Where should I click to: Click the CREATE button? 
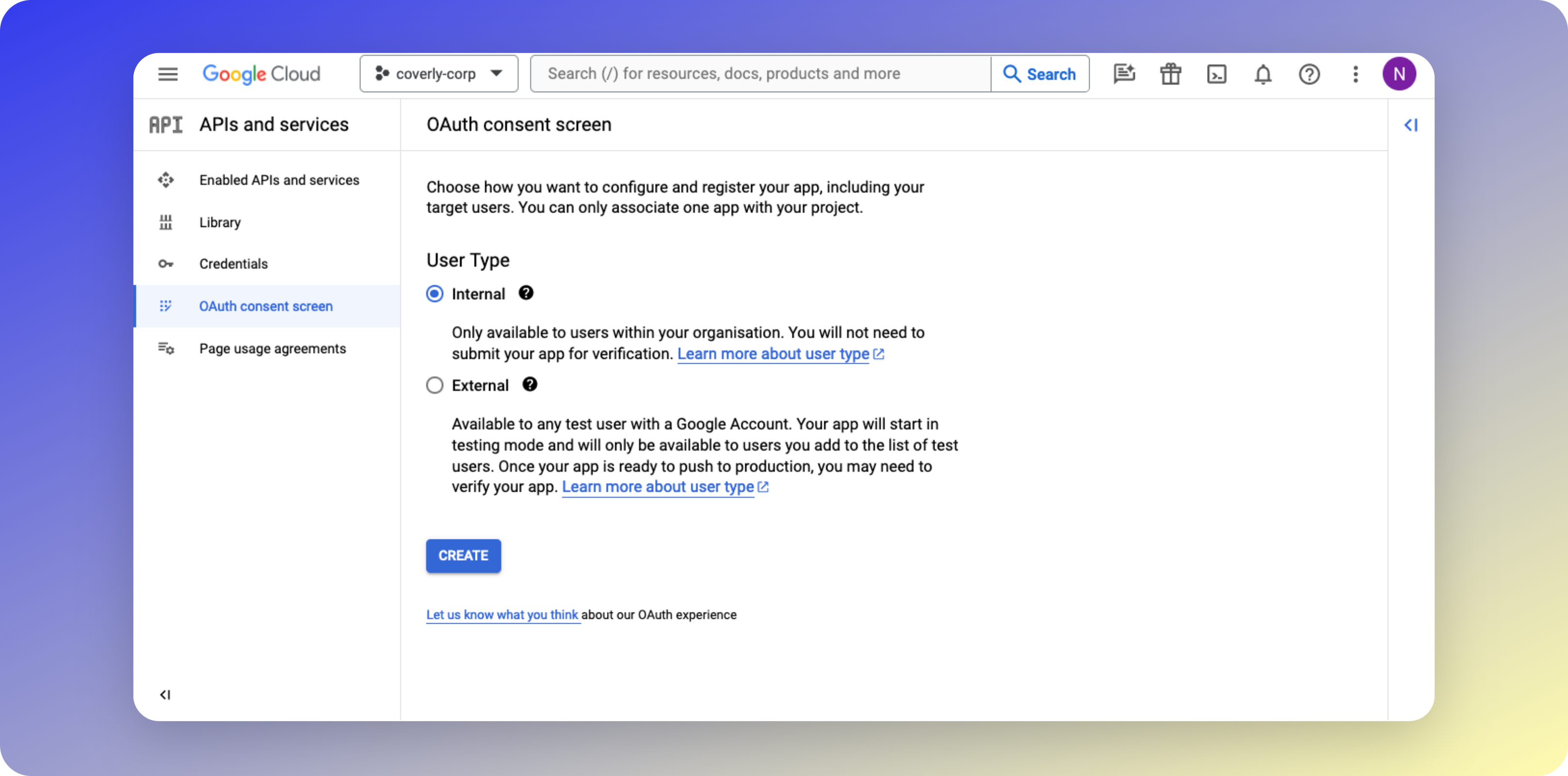click(463, 556)
